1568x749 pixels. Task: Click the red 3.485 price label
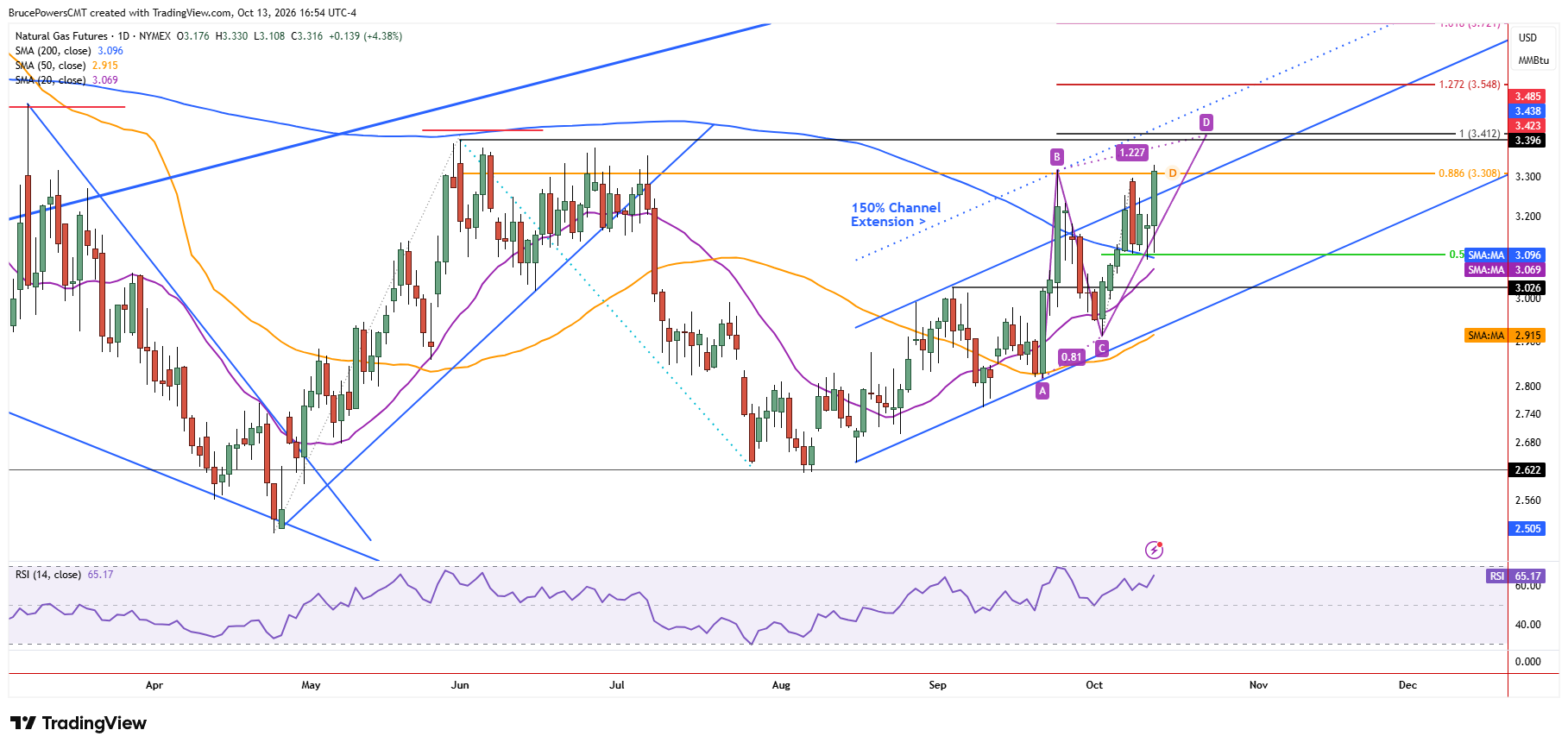click(1527, 97)
